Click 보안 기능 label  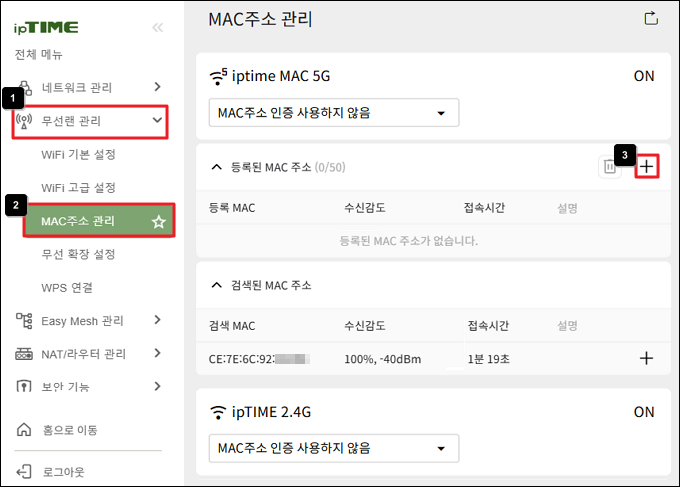[65, 387]
